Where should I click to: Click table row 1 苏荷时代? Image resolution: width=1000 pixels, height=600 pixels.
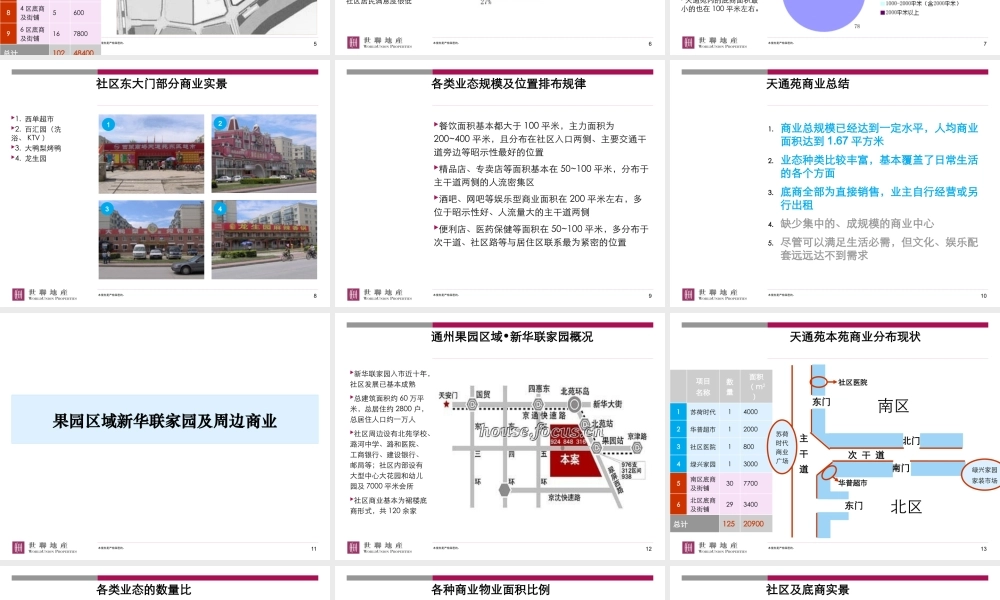(x=721, y=411)
